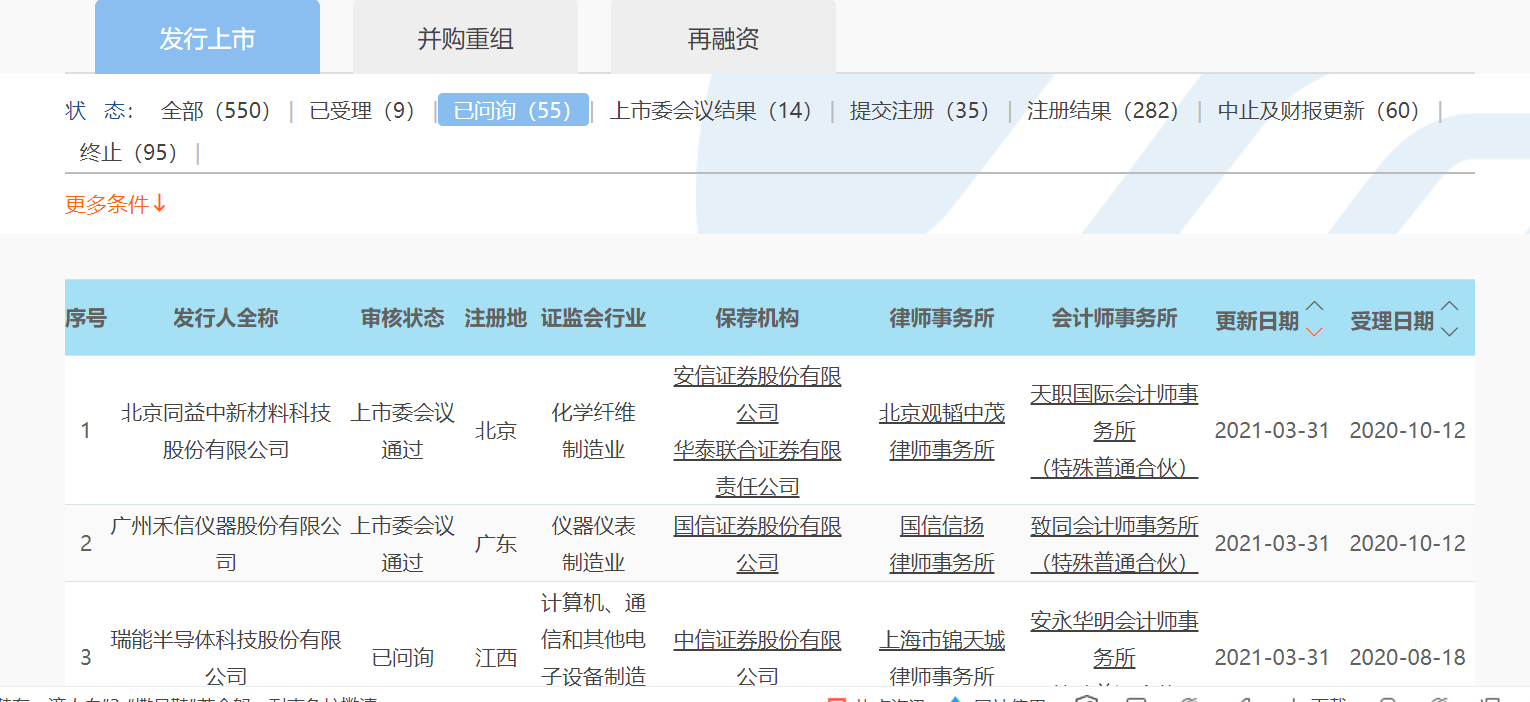
Task: Select row 1 update date 2021-03-31
Action: [x=1272, y=431]
